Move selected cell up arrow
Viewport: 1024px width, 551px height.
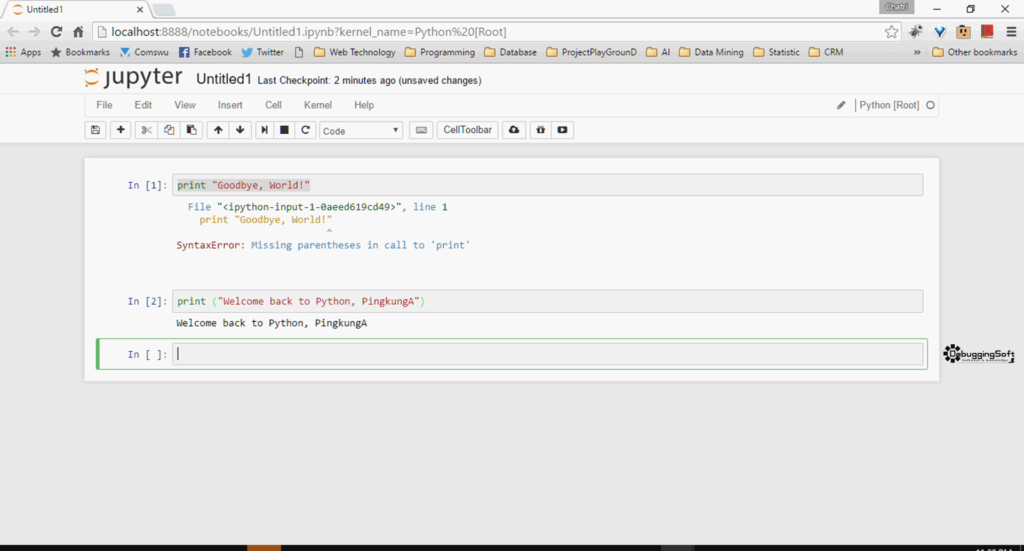[218, 130]
